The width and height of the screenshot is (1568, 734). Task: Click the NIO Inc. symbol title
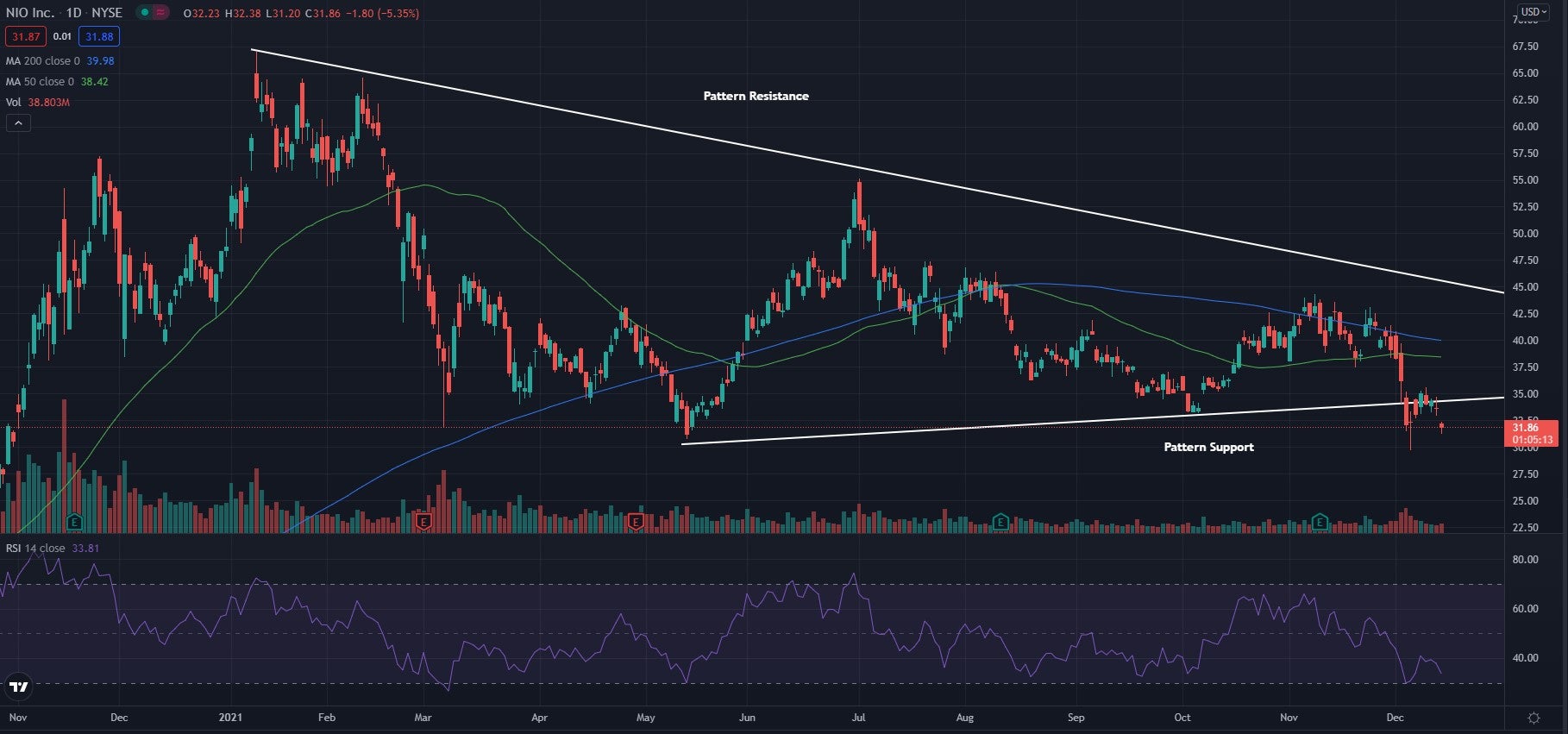point(29,13)
